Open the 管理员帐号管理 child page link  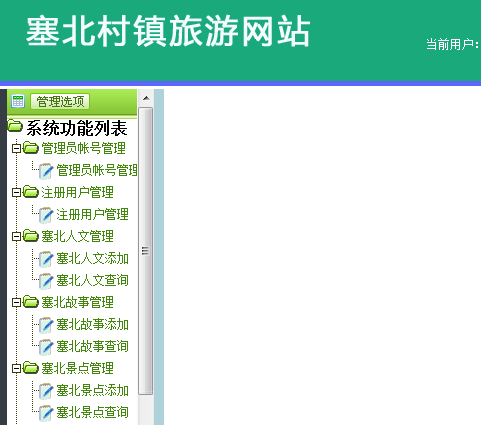click(97, 170)
